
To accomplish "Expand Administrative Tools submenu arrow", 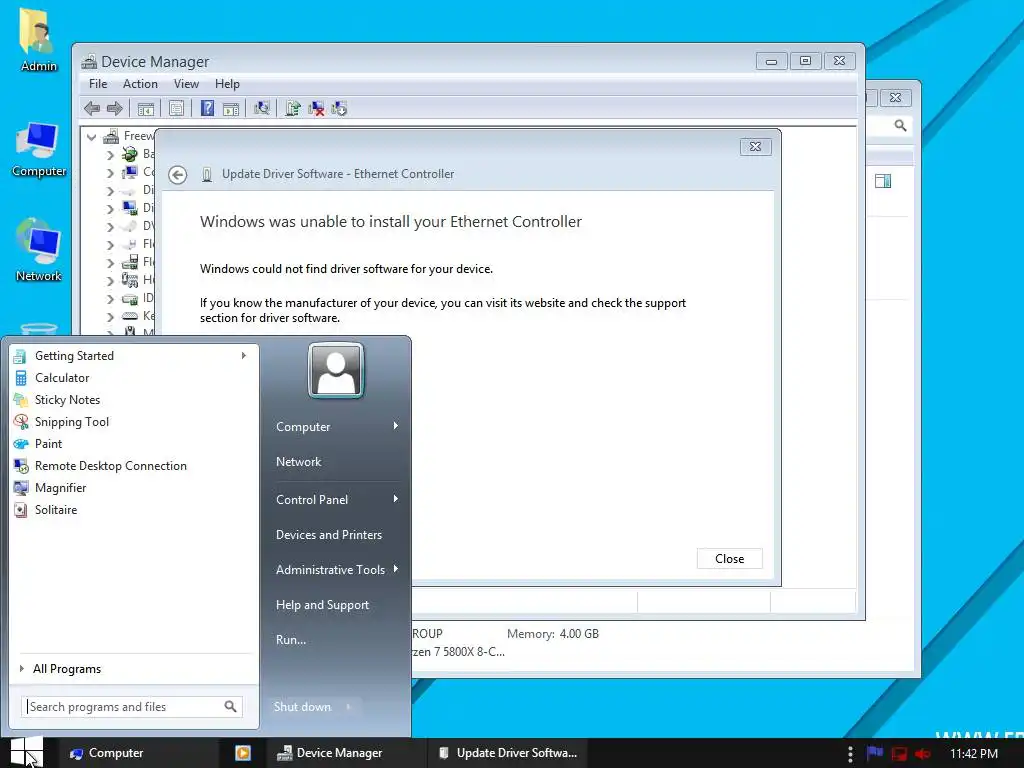I will 396,569.
